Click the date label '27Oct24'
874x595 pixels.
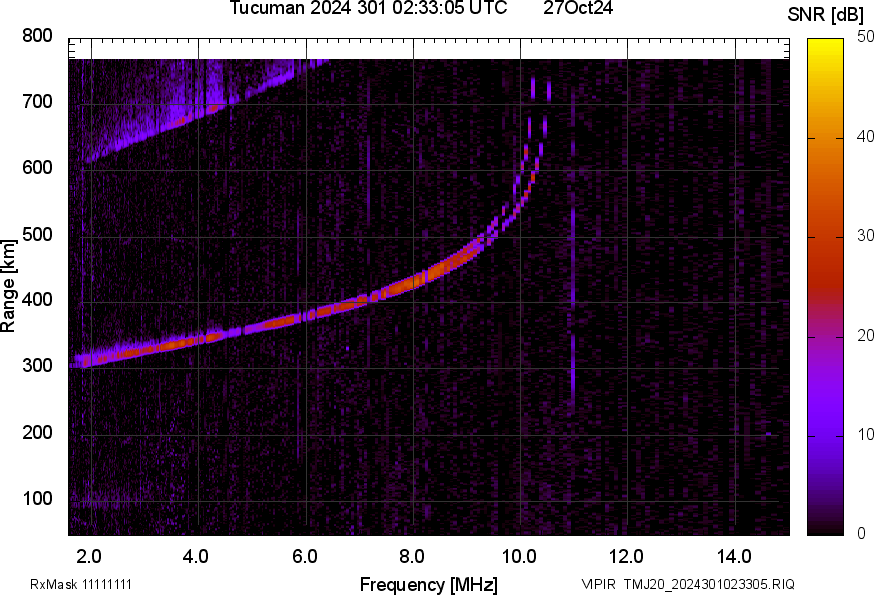click(578, 8)
